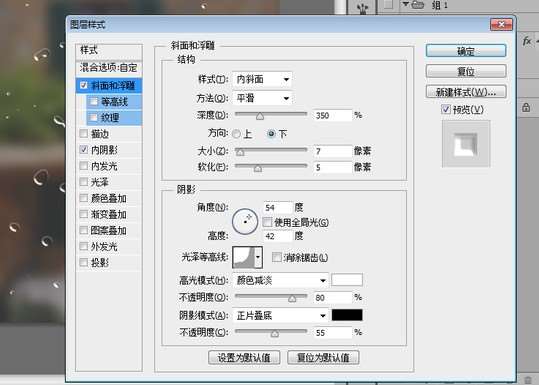Uncheck the 内阴影 checkbox
Screen dimensions: 539x385
[x=84, y=150]
